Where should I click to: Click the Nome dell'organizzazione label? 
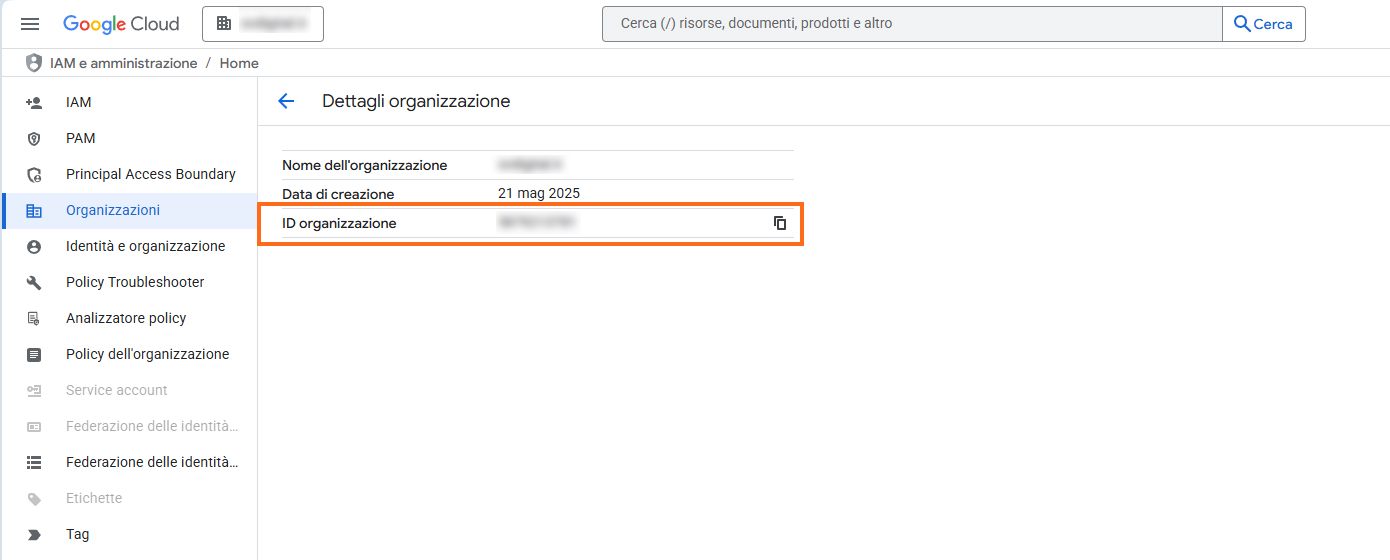tap(365, 165)
